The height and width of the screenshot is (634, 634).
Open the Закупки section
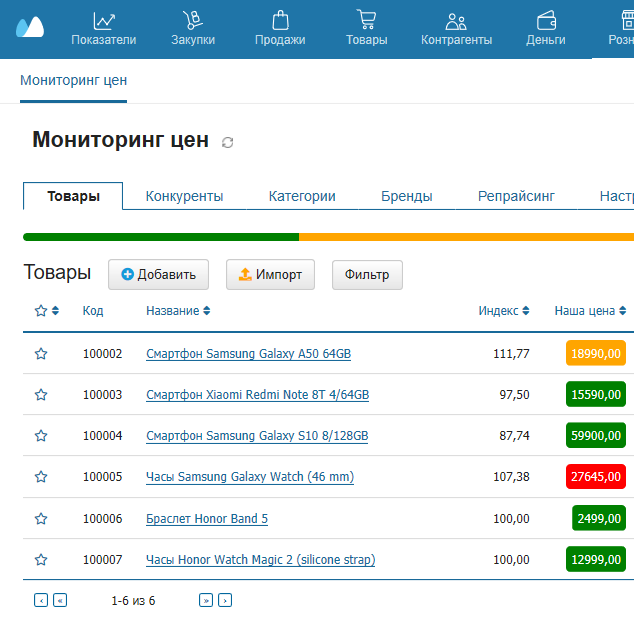coord(193,28)
